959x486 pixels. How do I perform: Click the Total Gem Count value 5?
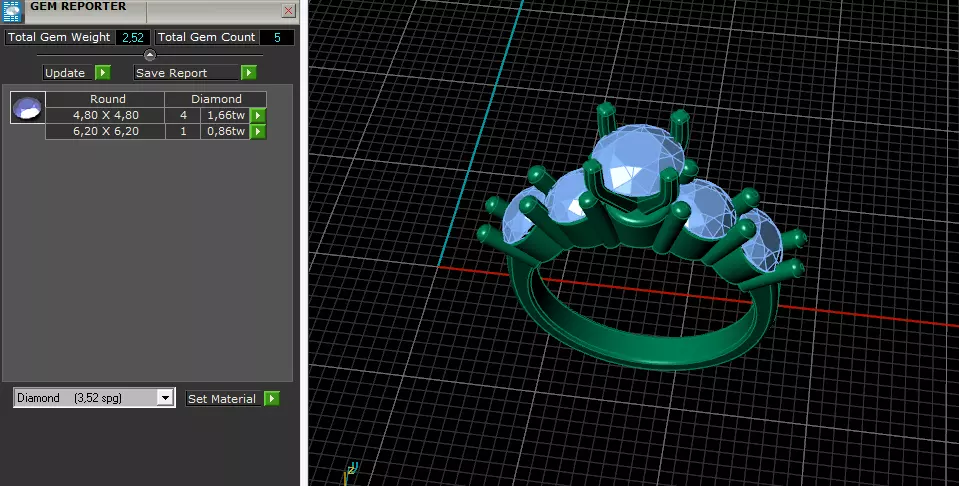click(x=277, y=37)
